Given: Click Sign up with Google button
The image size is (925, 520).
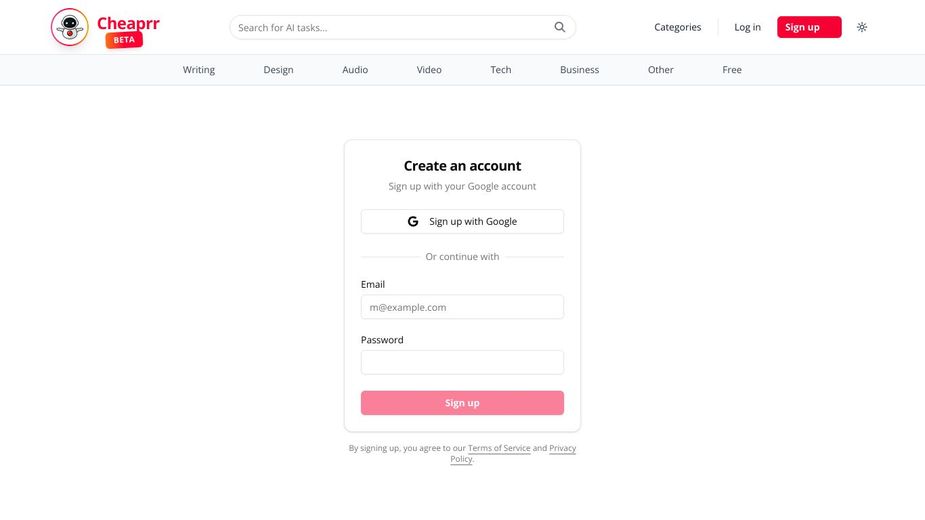Looking at the screenshot, I should [462, 222].
